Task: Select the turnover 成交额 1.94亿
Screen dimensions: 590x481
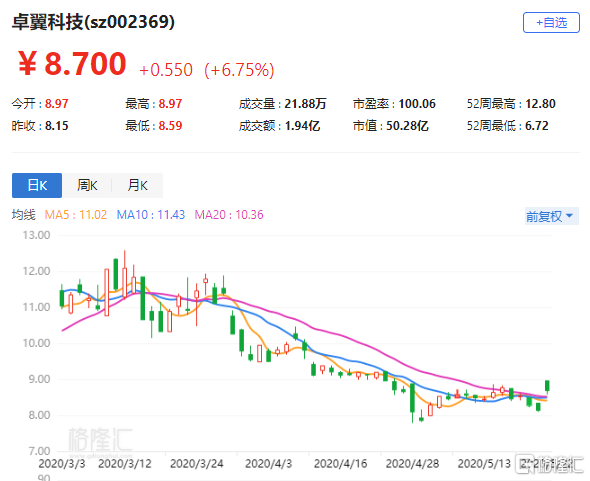Action: point(279,125)
